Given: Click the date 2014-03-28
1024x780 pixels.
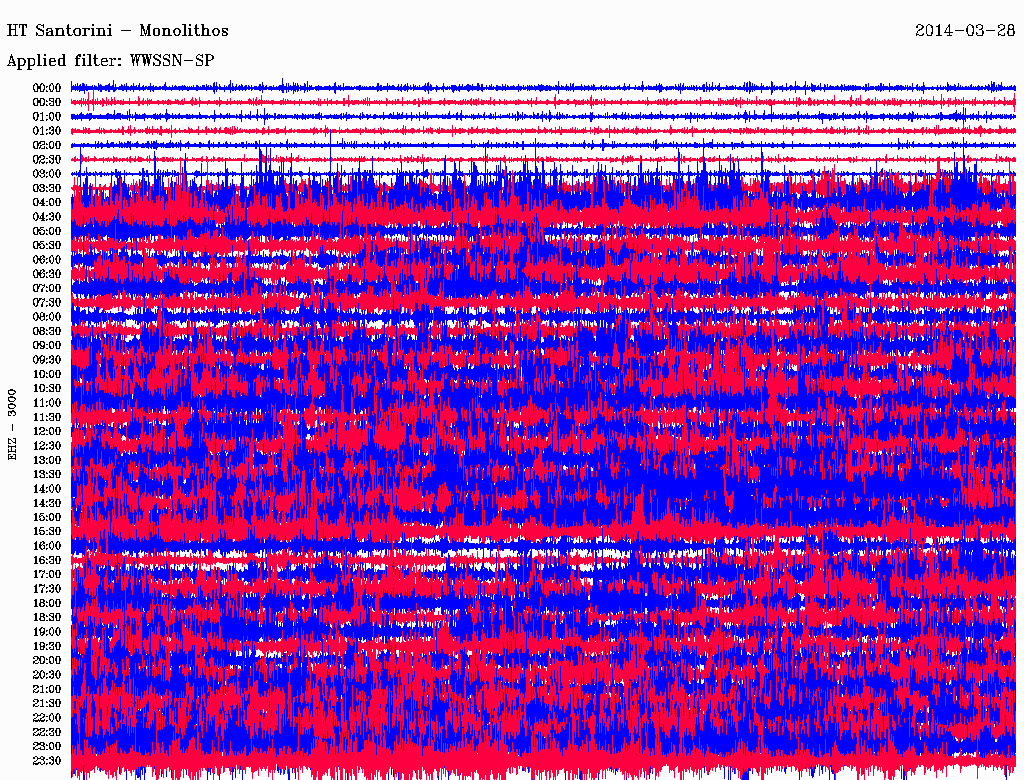Looking at the screenshot, I should (x=965, y=30).
